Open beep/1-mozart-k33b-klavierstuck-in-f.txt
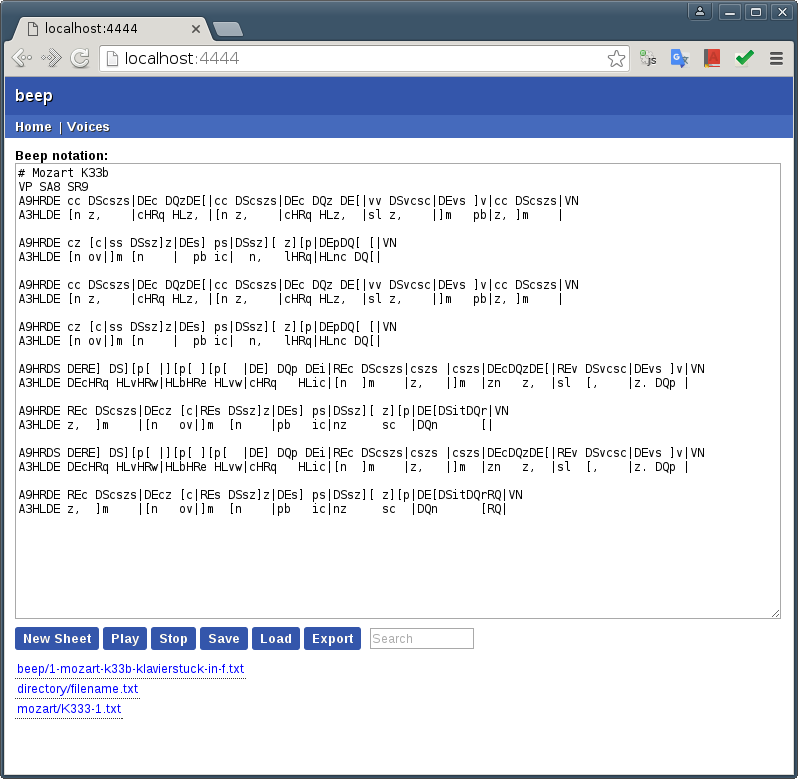 (x=130, y=669)
